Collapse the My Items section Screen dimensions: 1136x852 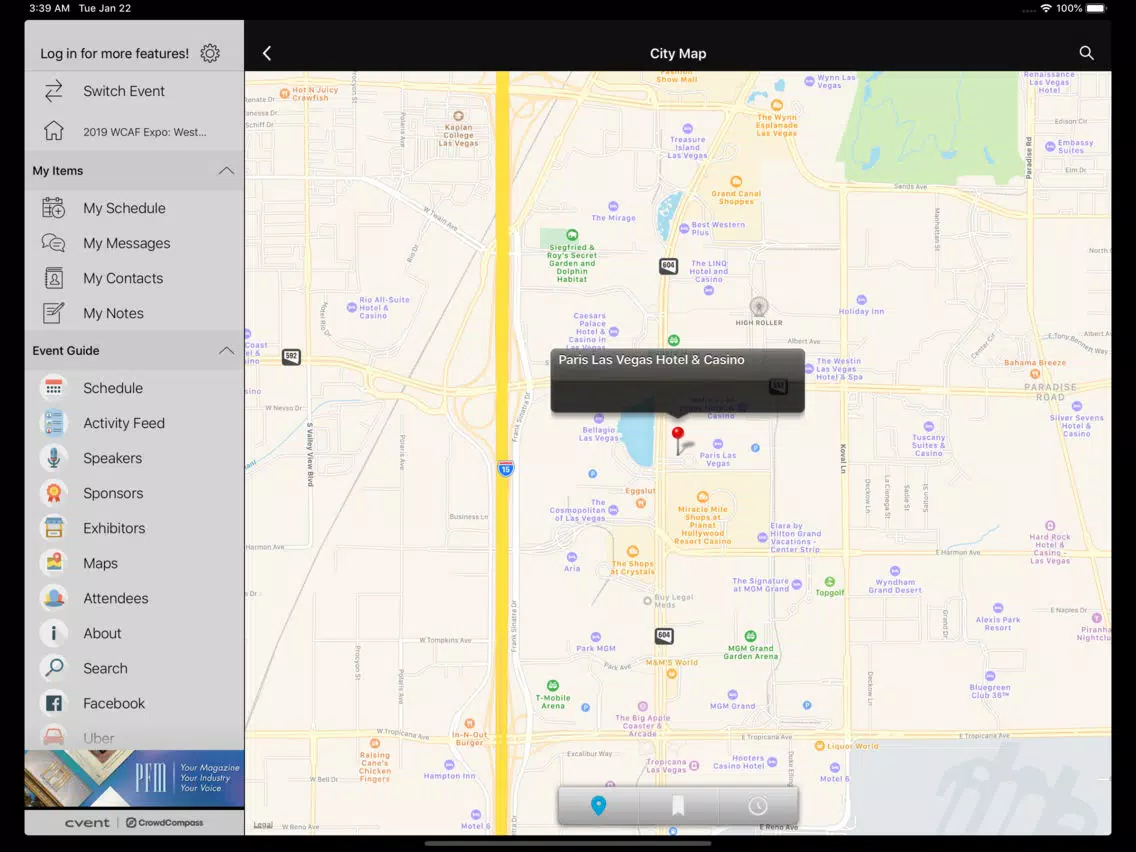(226, 171)
